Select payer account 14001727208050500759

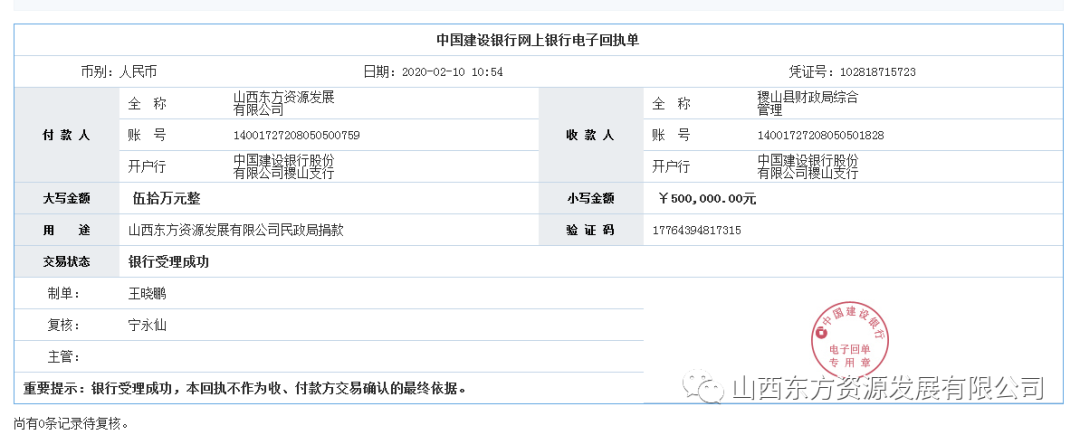pos(297,135)
